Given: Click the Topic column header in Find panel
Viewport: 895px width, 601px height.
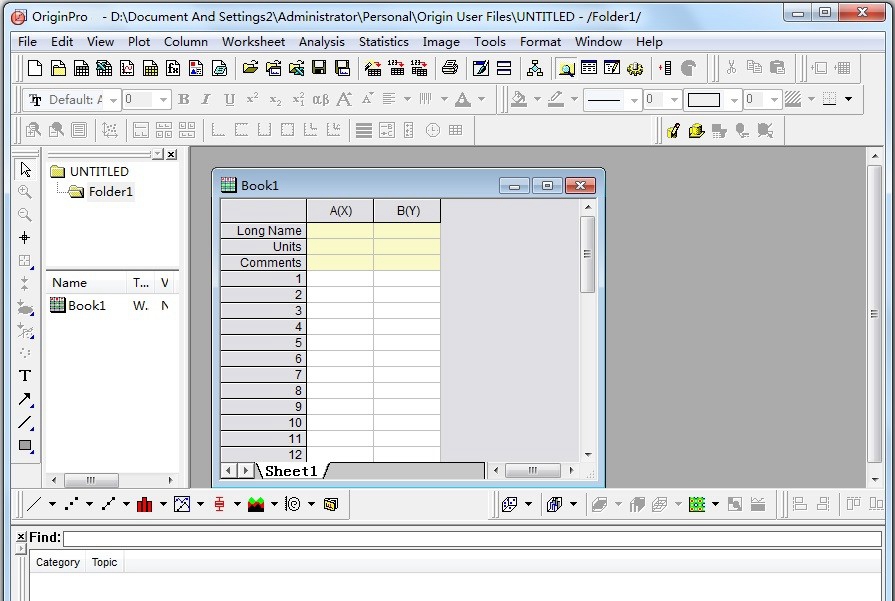Looking at the screenshot, I should [x=104, y=562].
